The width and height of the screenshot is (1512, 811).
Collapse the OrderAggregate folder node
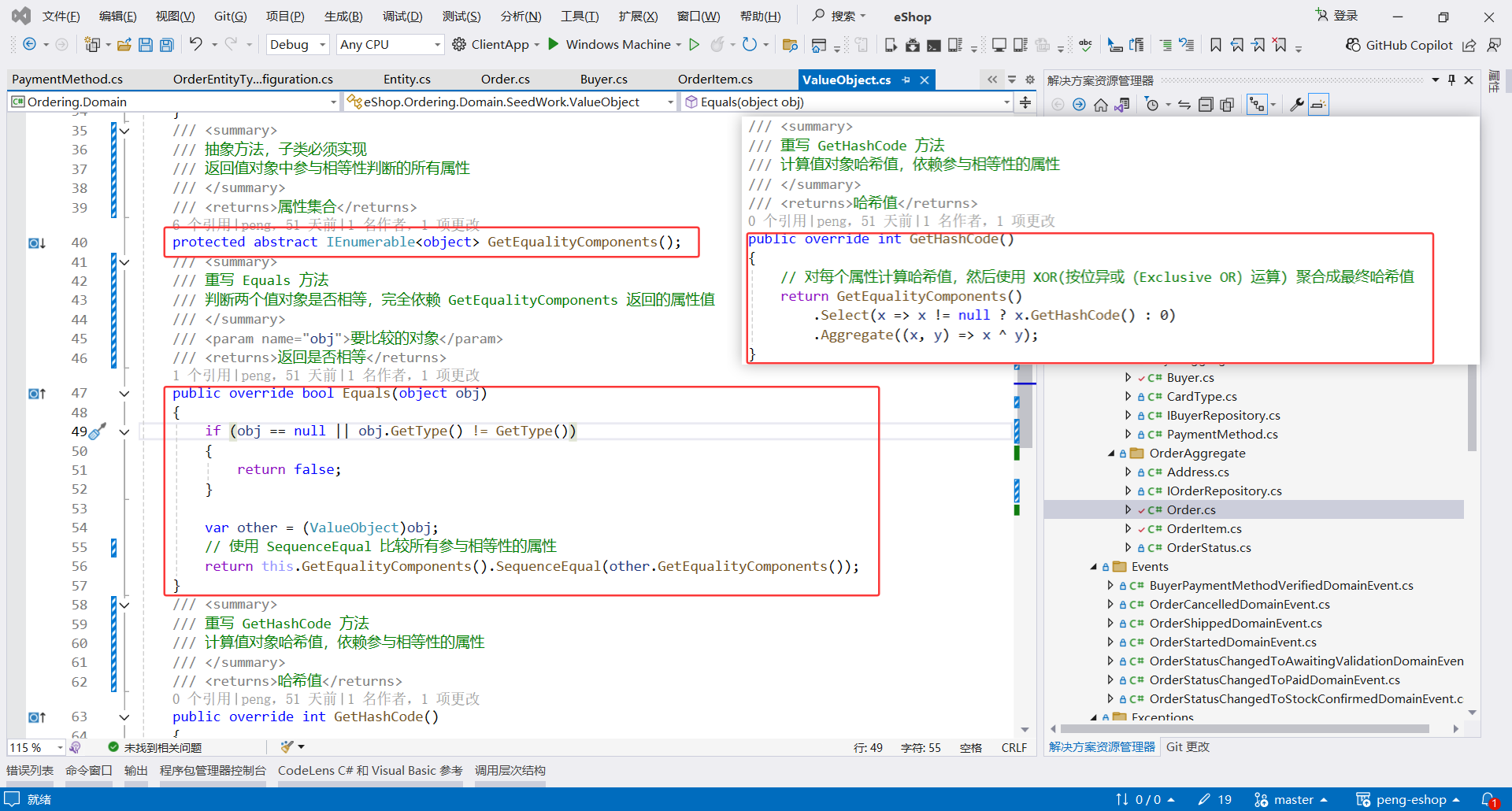1111,453
